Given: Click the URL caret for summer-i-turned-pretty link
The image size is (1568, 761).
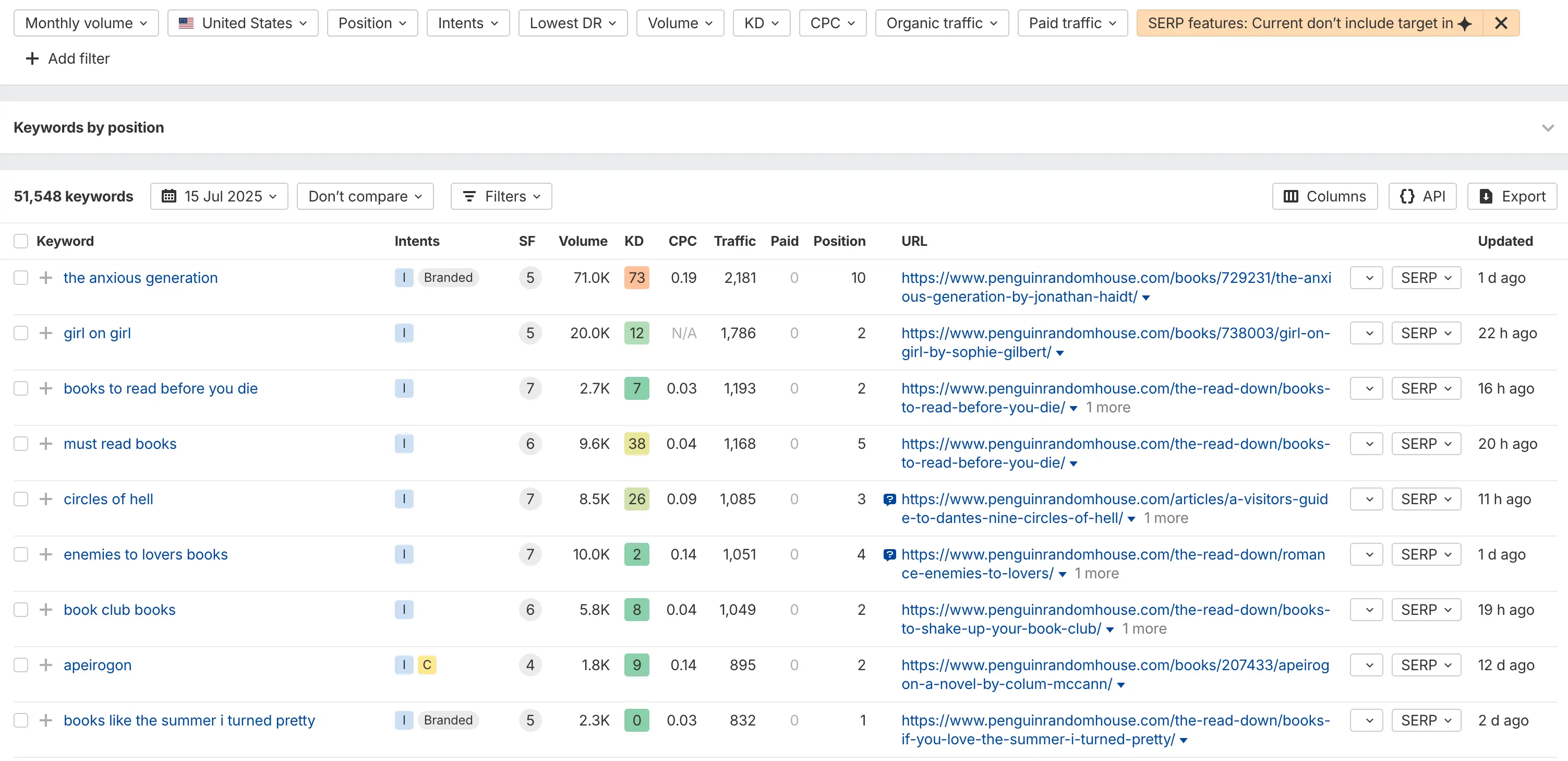Looking at the screenshot, I should 1184,740.
